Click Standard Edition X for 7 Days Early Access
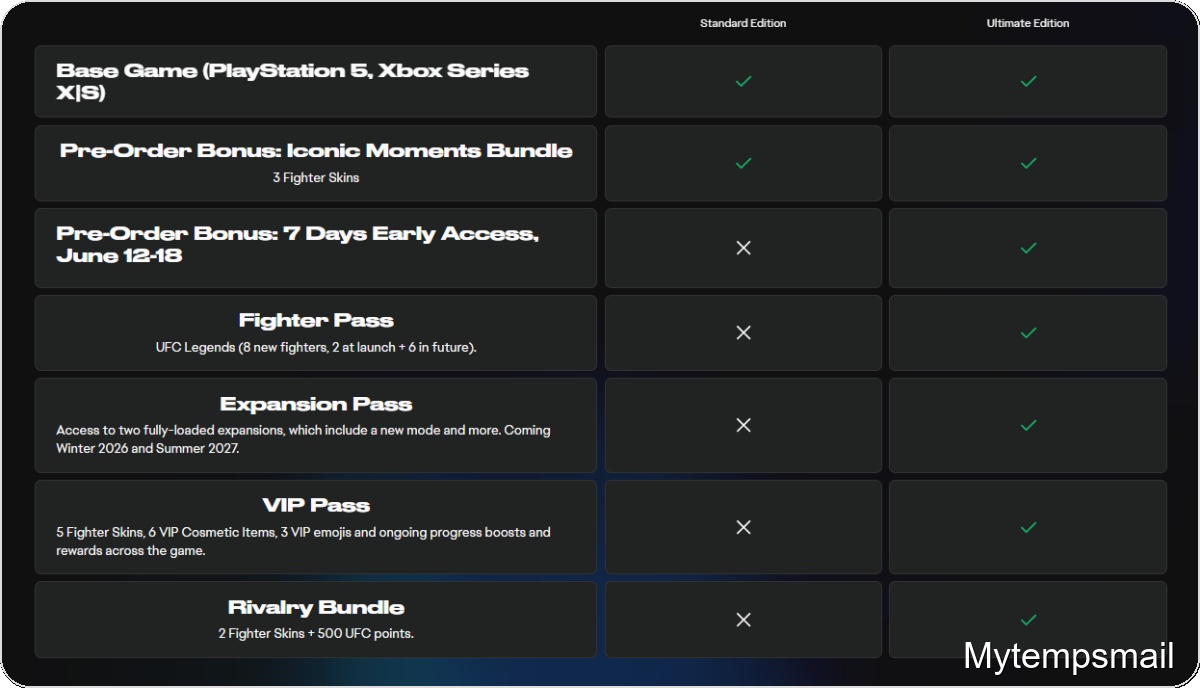 [743, 247]
